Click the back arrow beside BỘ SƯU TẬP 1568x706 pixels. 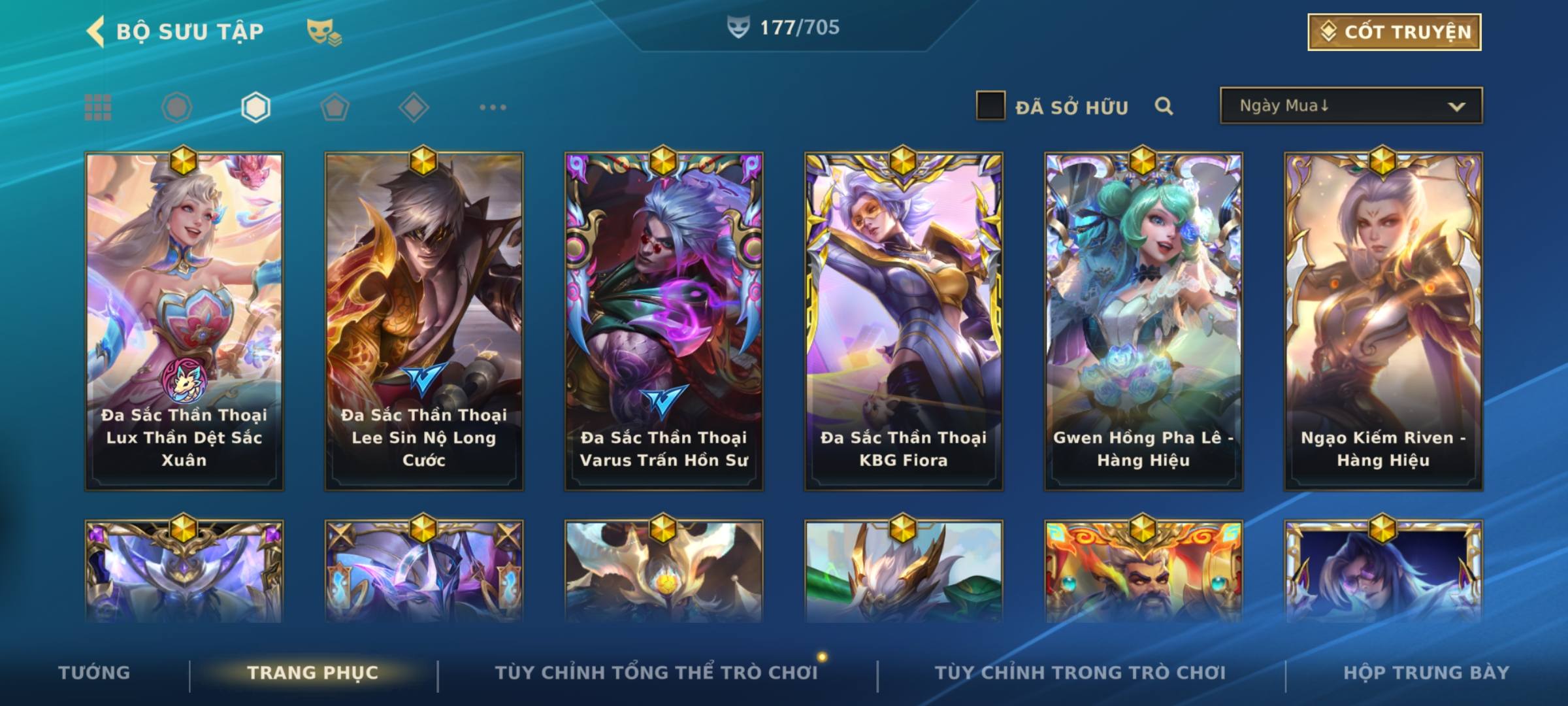pyautogui.click(x=95, y=31)
